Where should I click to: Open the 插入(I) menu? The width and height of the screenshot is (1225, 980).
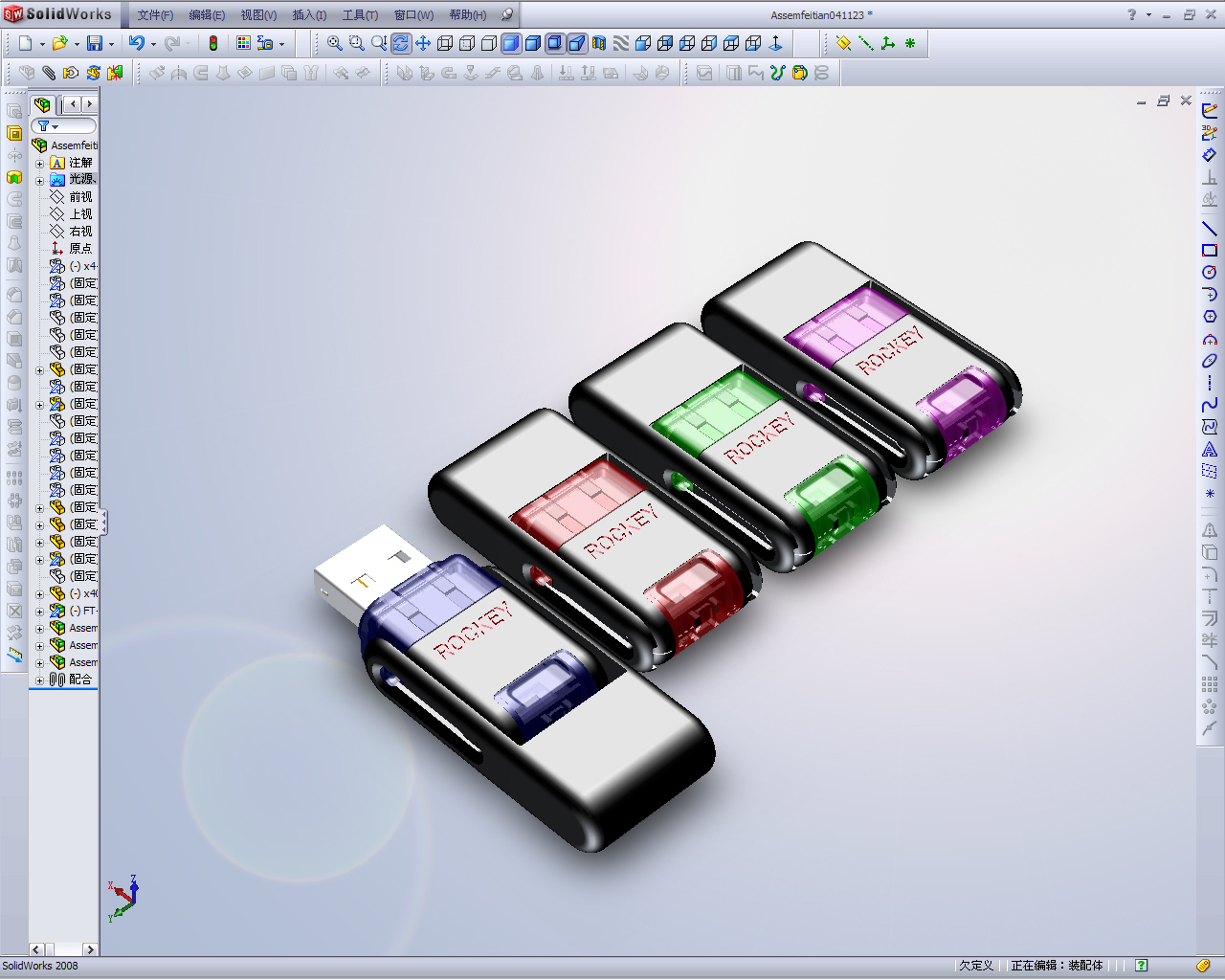[x=309, y=15]
